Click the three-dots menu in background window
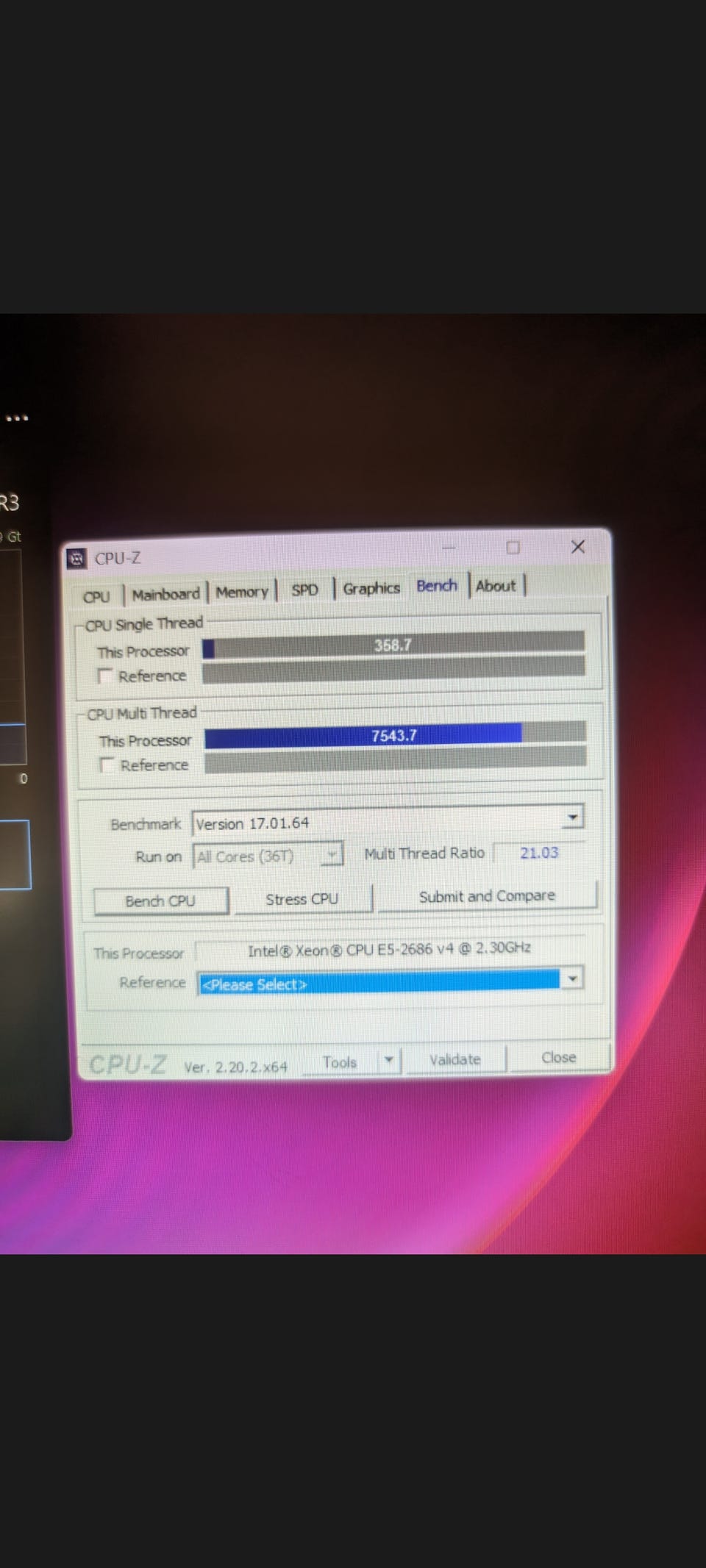 pos(17,418)
